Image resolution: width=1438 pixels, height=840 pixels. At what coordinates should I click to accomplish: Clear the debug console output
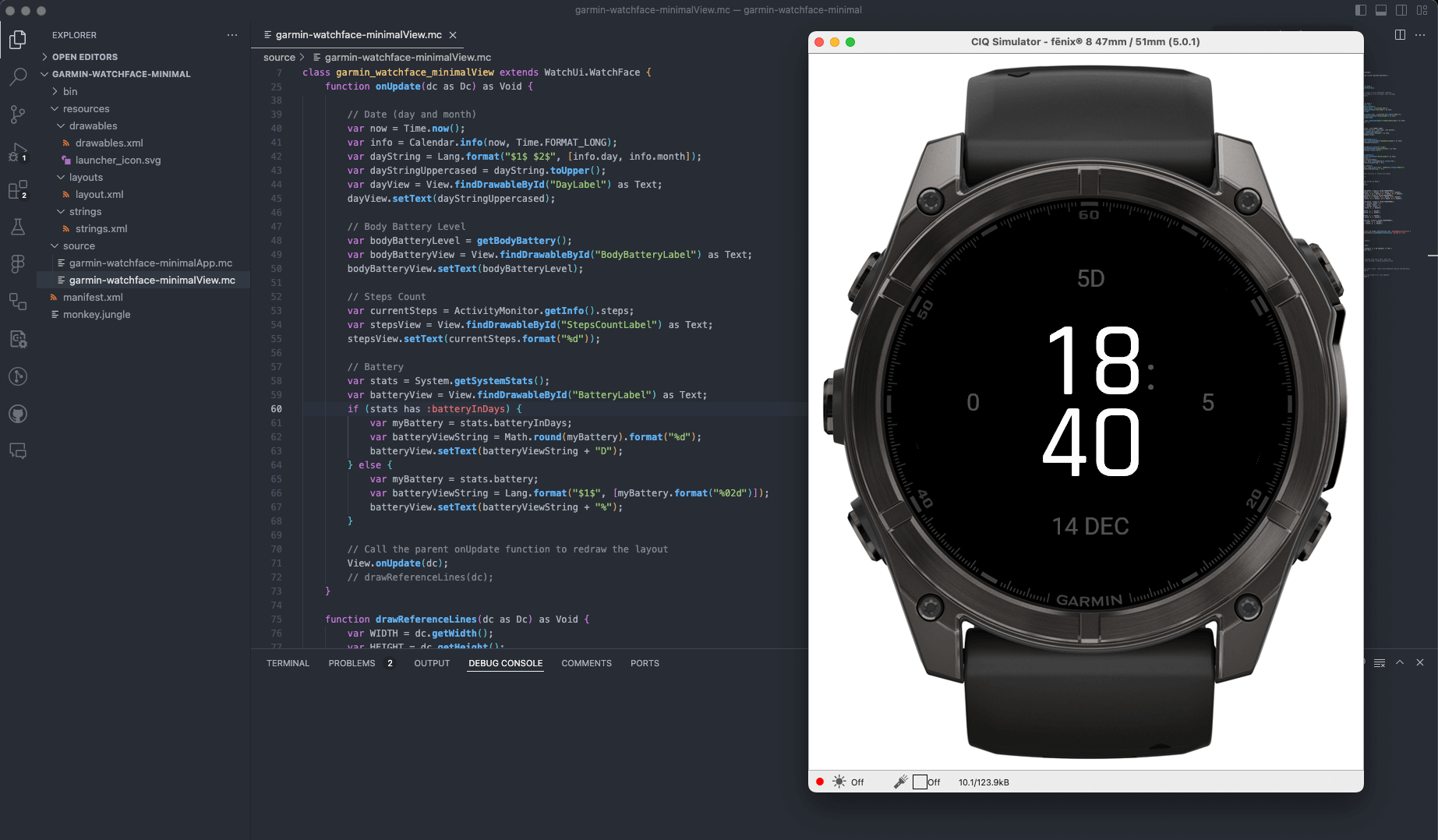1380,663
